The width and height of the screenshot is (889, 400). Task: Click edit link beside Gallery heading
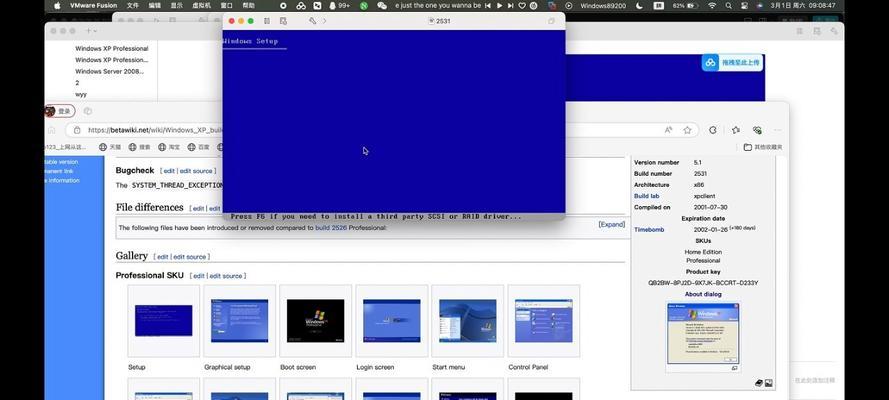click(163, 257)
